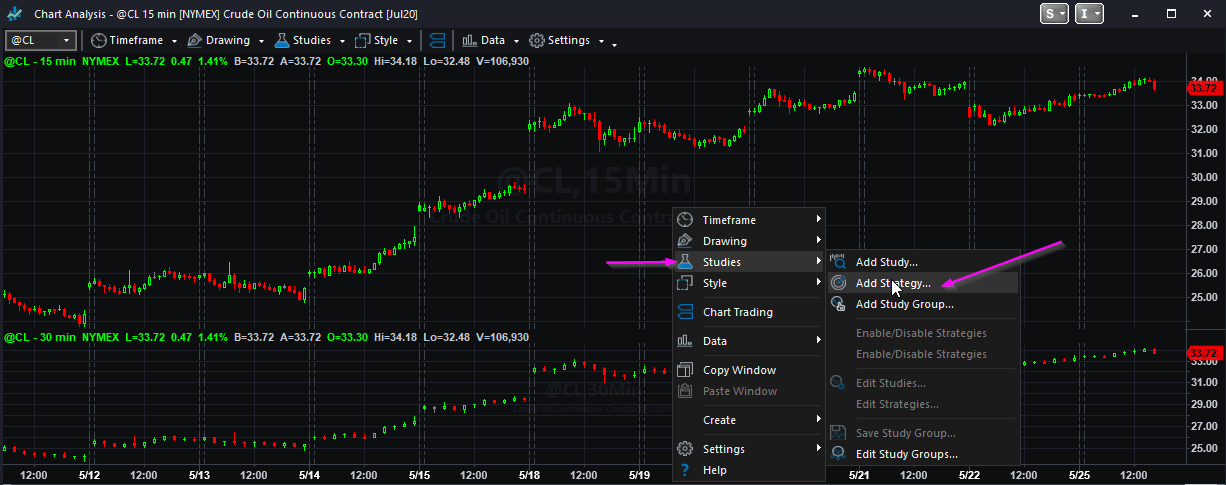Click the Drawing pencil icon in toolbar

click(194, 40)
